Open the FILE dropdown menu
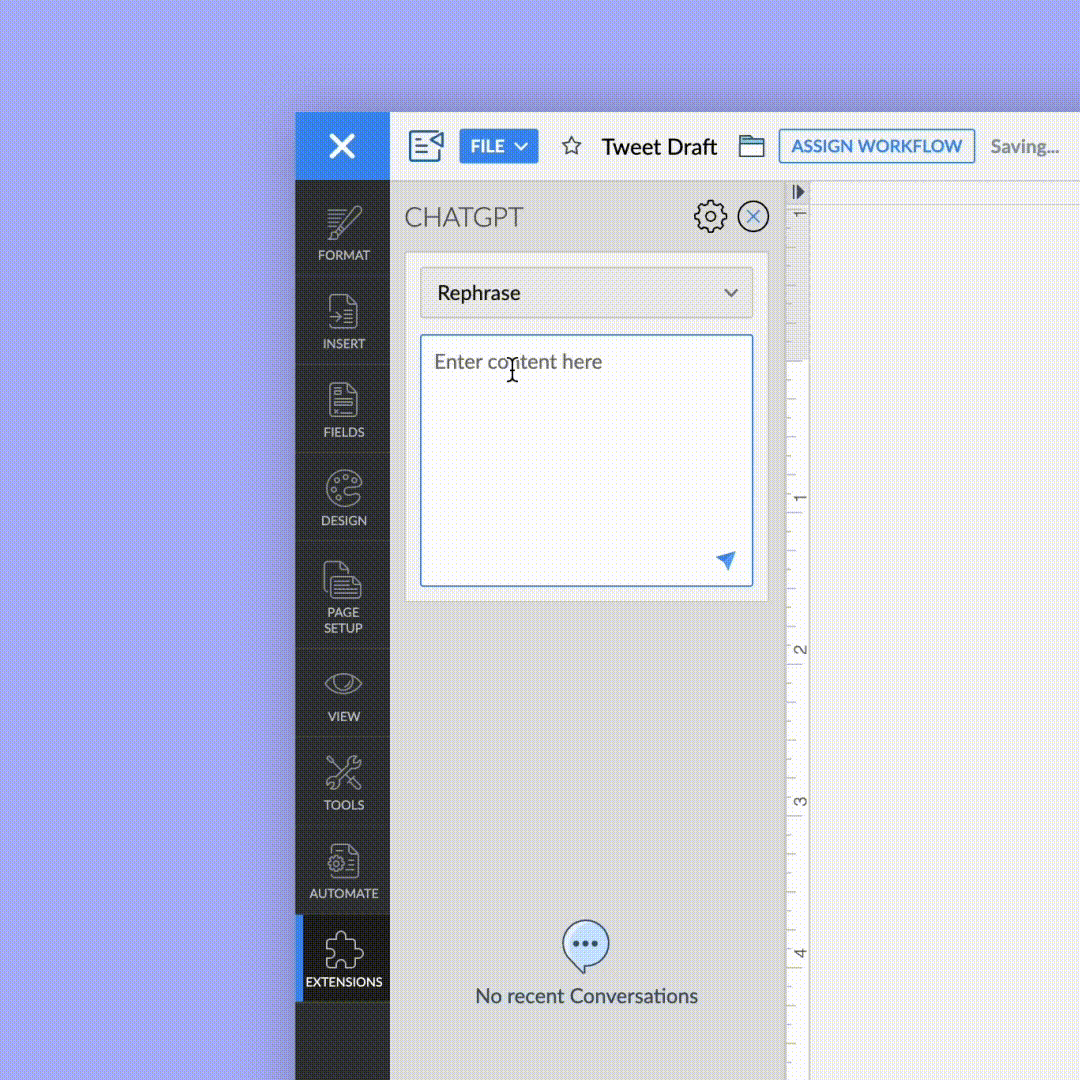This screenshot has width=1080, height=1080. click(x=499, y=146)
